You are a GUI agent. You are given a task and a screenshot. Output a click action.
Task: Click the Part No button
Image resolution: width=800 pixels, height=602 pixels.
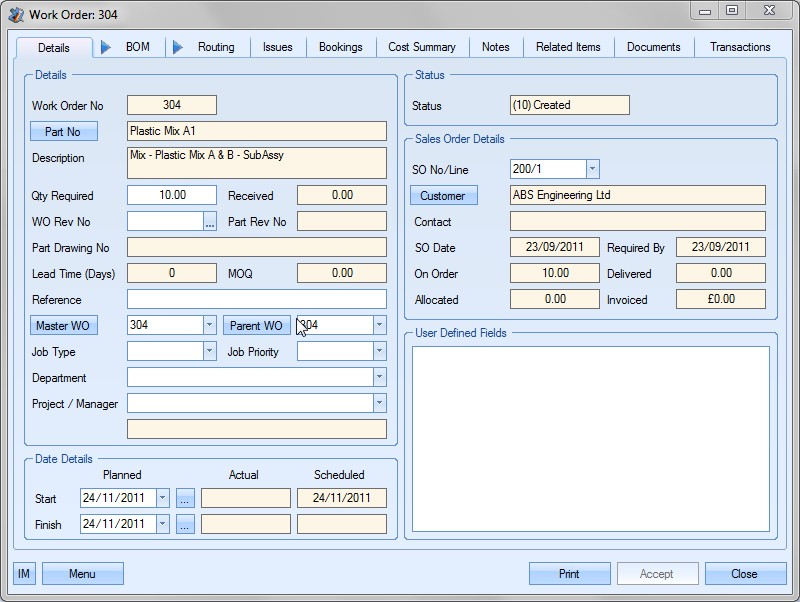click(63, 132)
